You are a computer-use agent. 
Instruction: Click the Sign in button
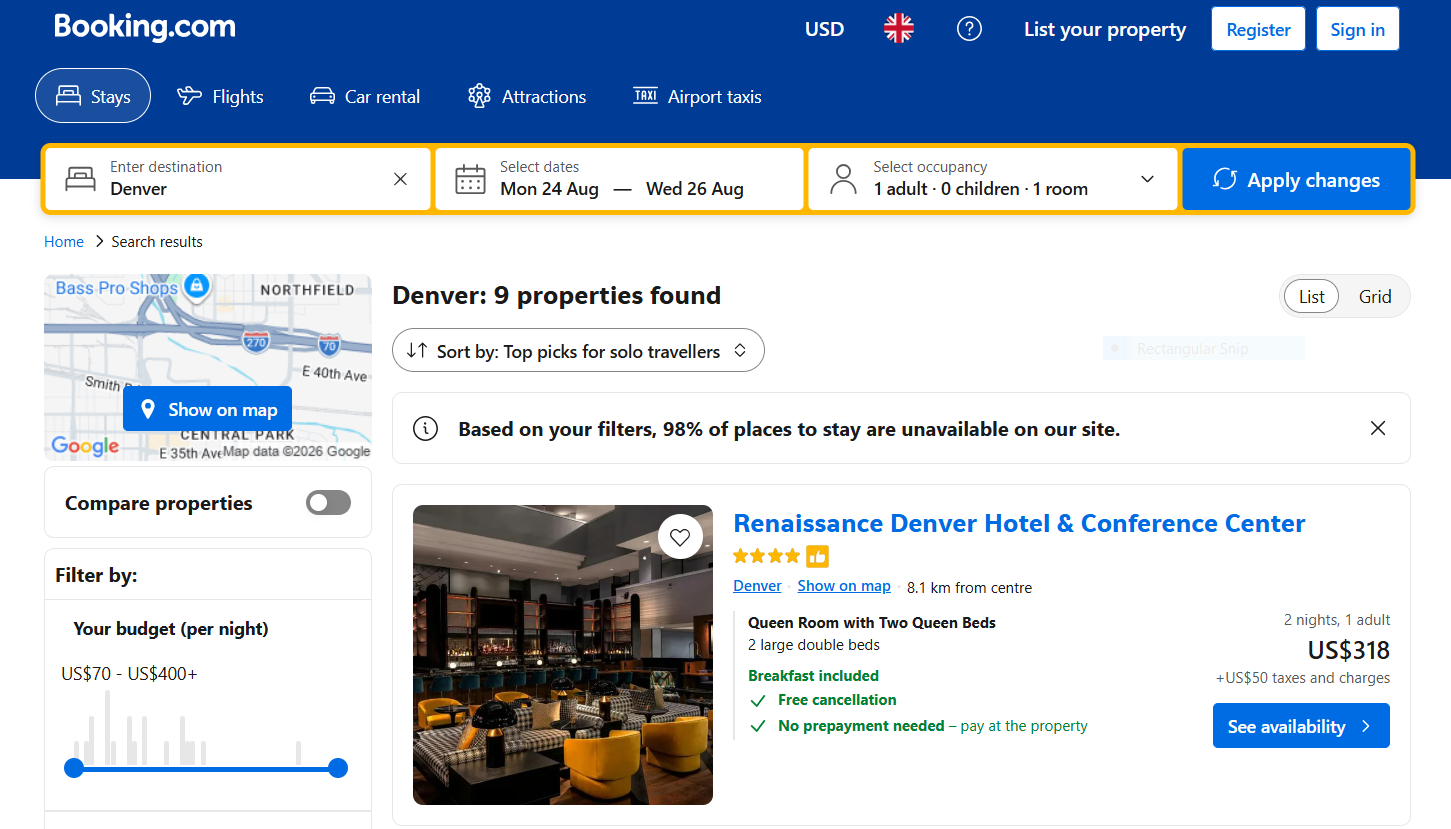1357,29
